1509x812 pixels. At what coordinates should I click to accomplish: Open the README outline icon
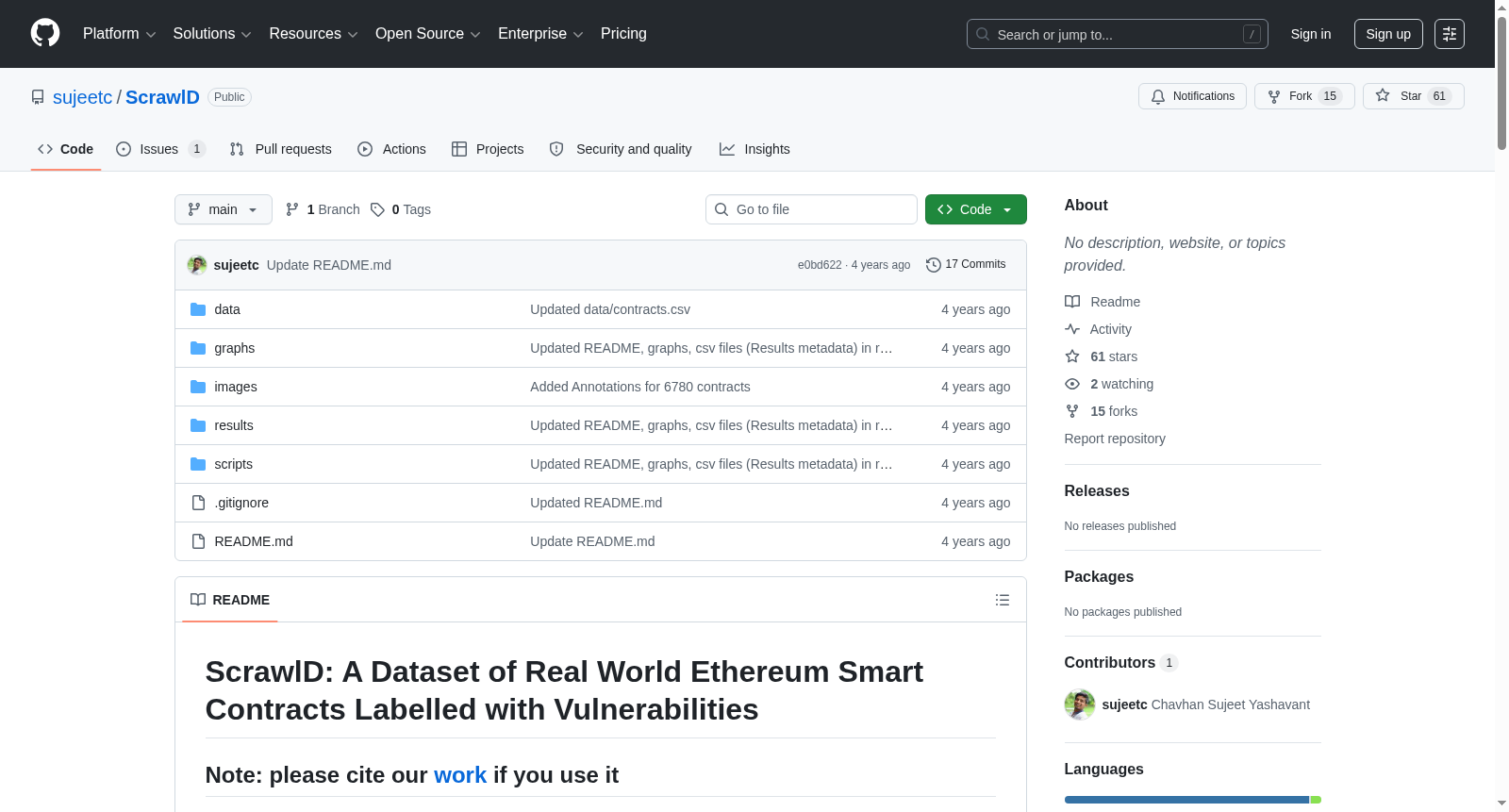click(1003, 600)
